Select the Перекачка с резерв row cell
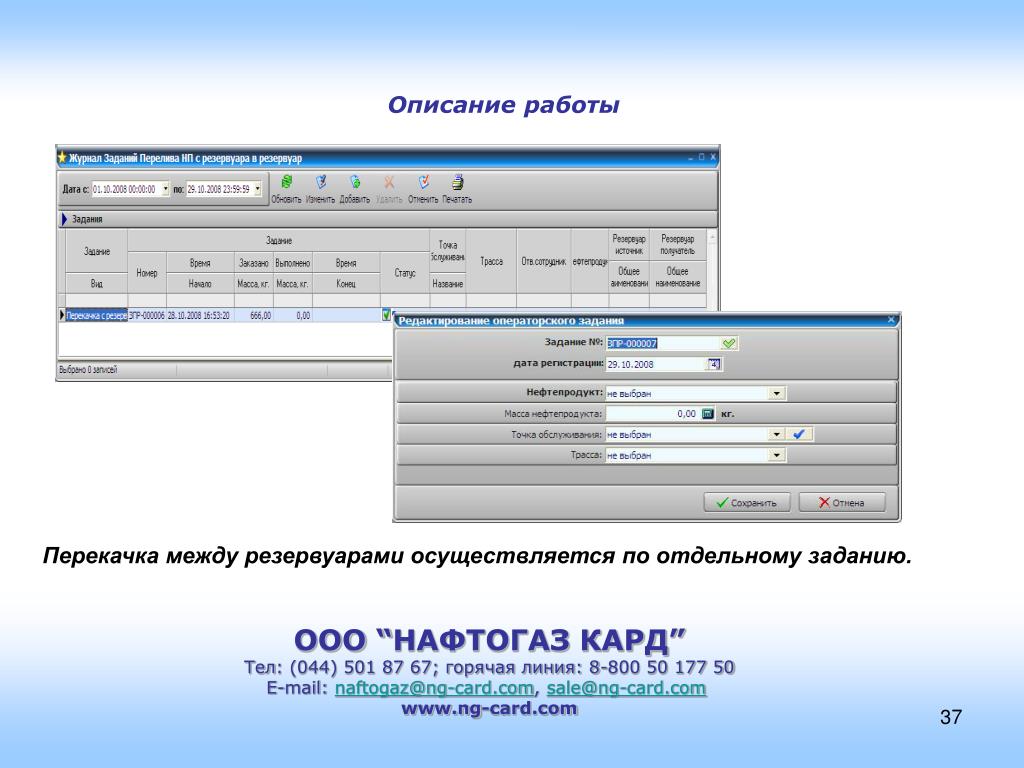 pyautogui.click(x=97, y=315)
